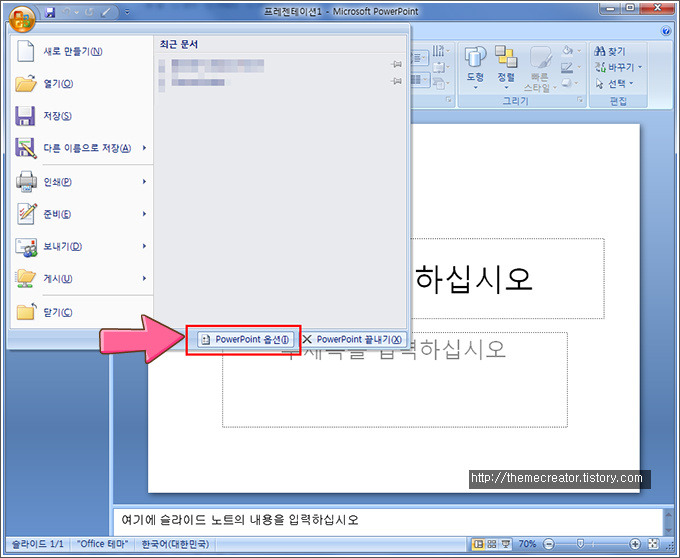
Task: Click the title placeholder on the slide
Action: (x=508, y=278)
